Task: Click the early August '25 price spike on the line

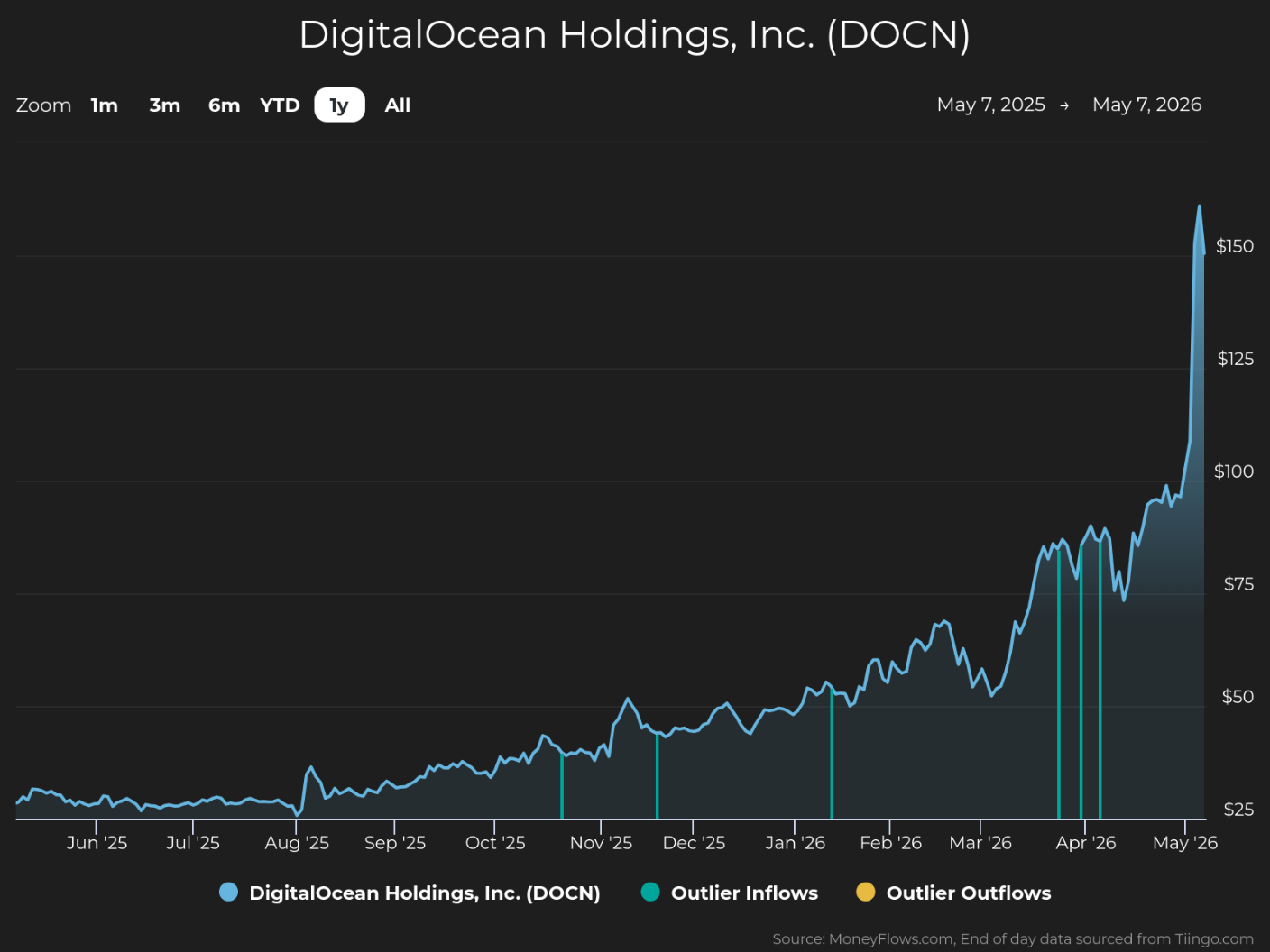Action: (x=310, y=768)
